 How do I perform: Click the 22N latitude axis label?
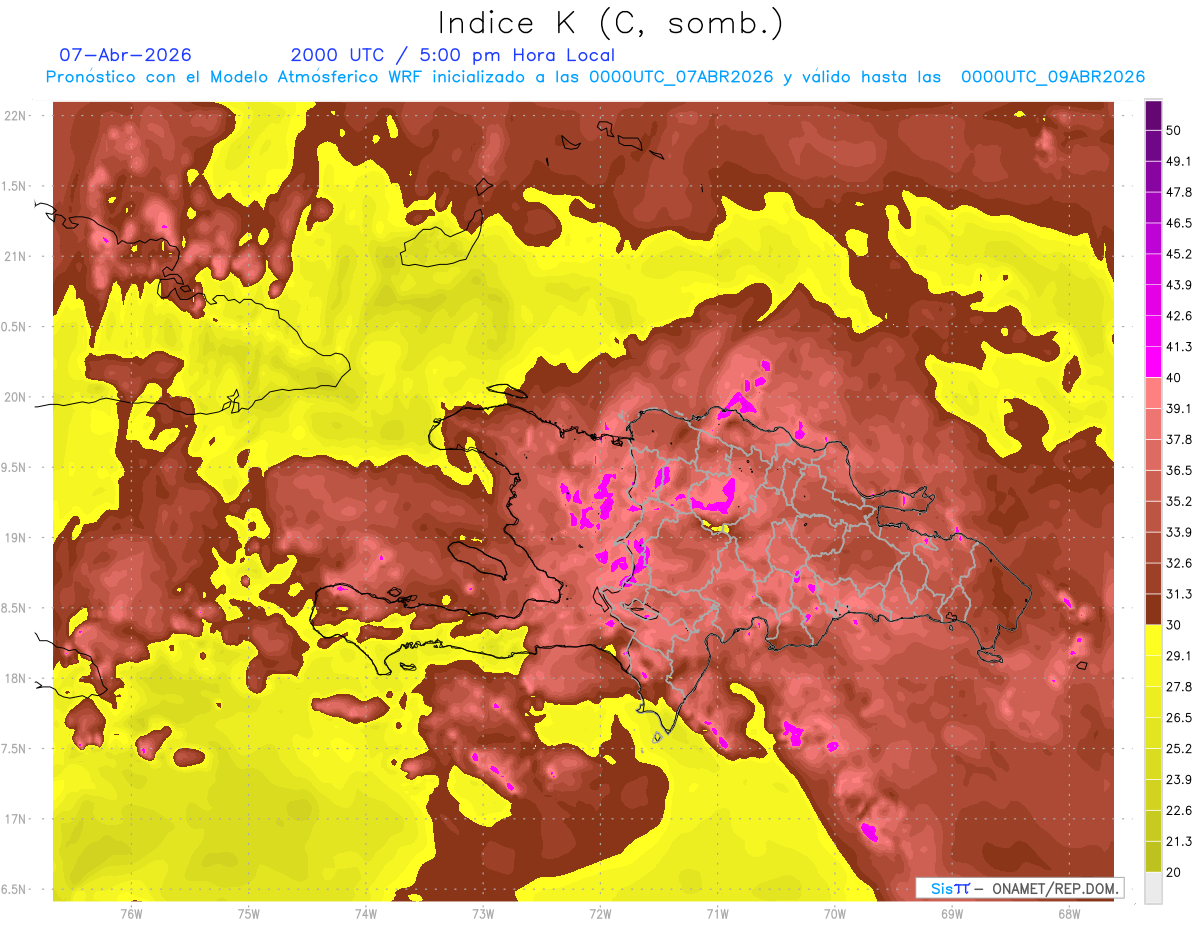[16, 115]
